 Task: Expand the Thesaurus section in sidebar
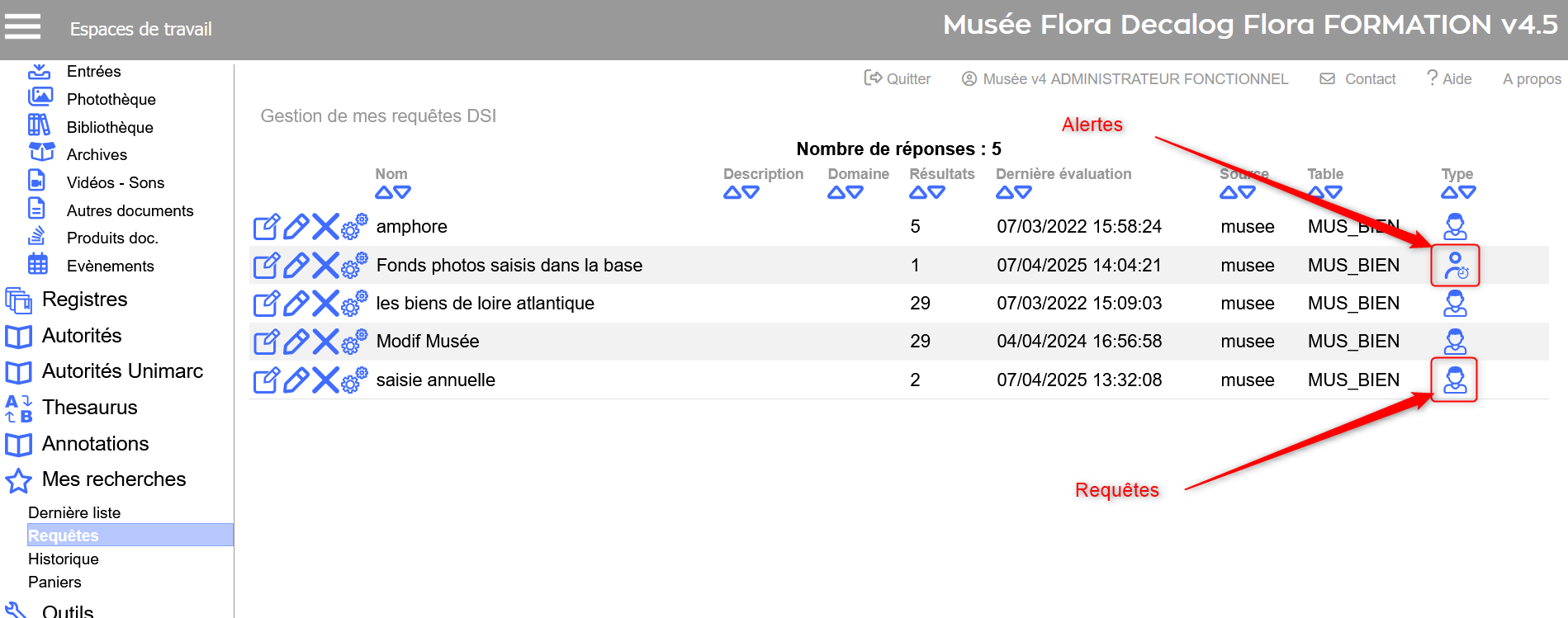tap(89, 408)
